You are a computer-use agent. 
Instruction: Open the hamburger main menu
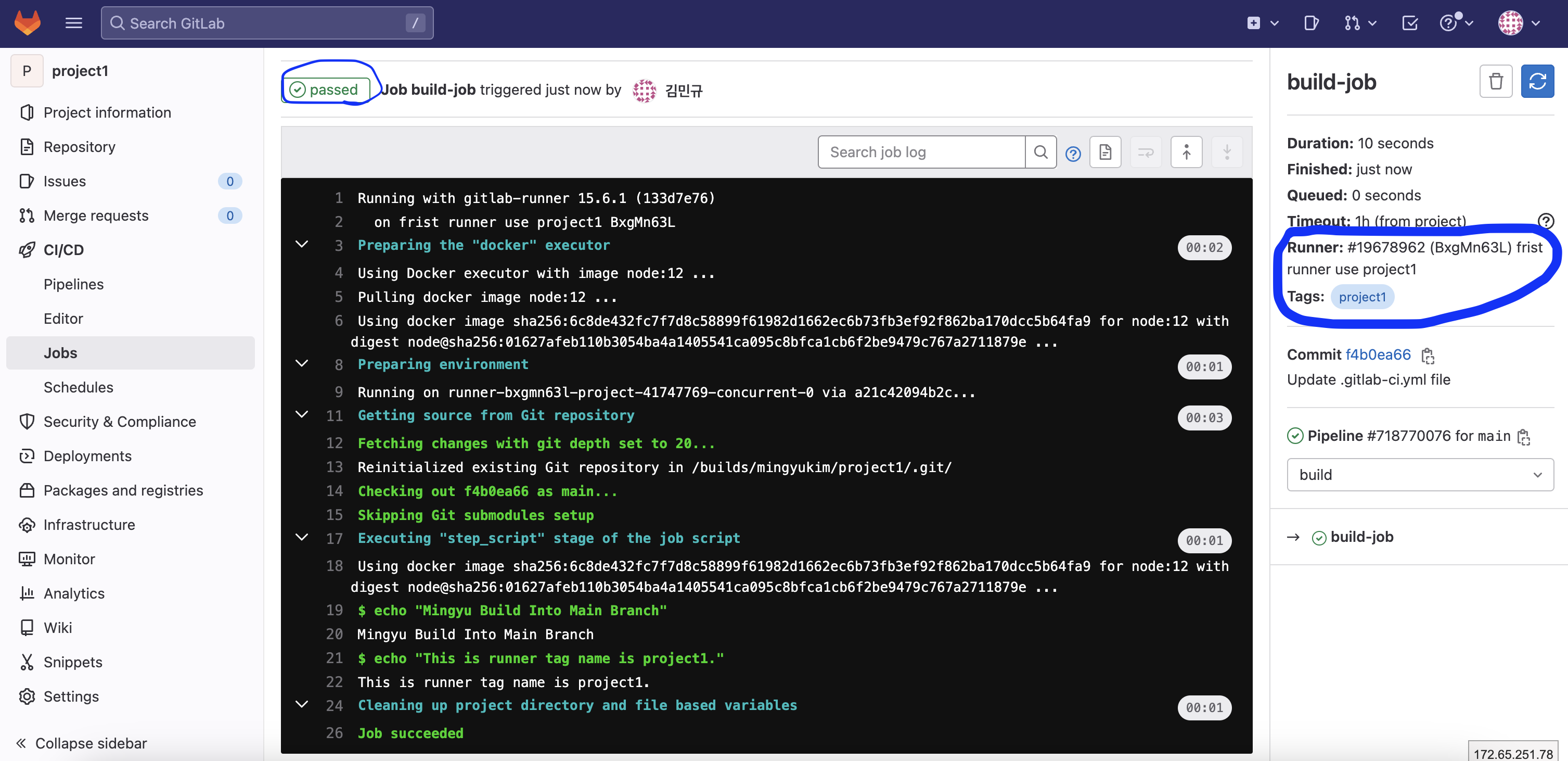(x=74, y=23)
